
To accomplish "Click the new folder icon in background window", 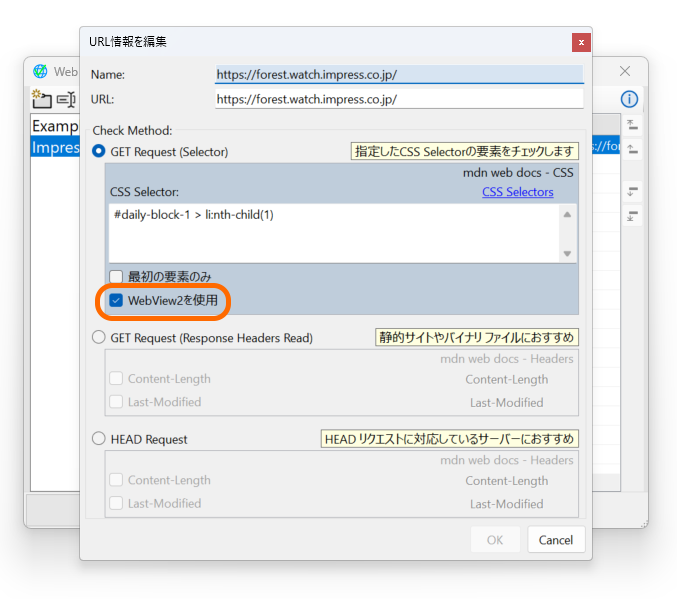I will [42, 99].
